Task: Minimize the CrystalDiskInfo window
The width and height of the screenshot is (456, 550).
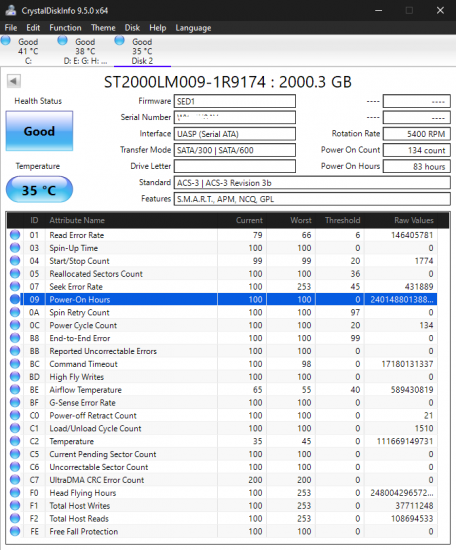Action: coord(378,11)
